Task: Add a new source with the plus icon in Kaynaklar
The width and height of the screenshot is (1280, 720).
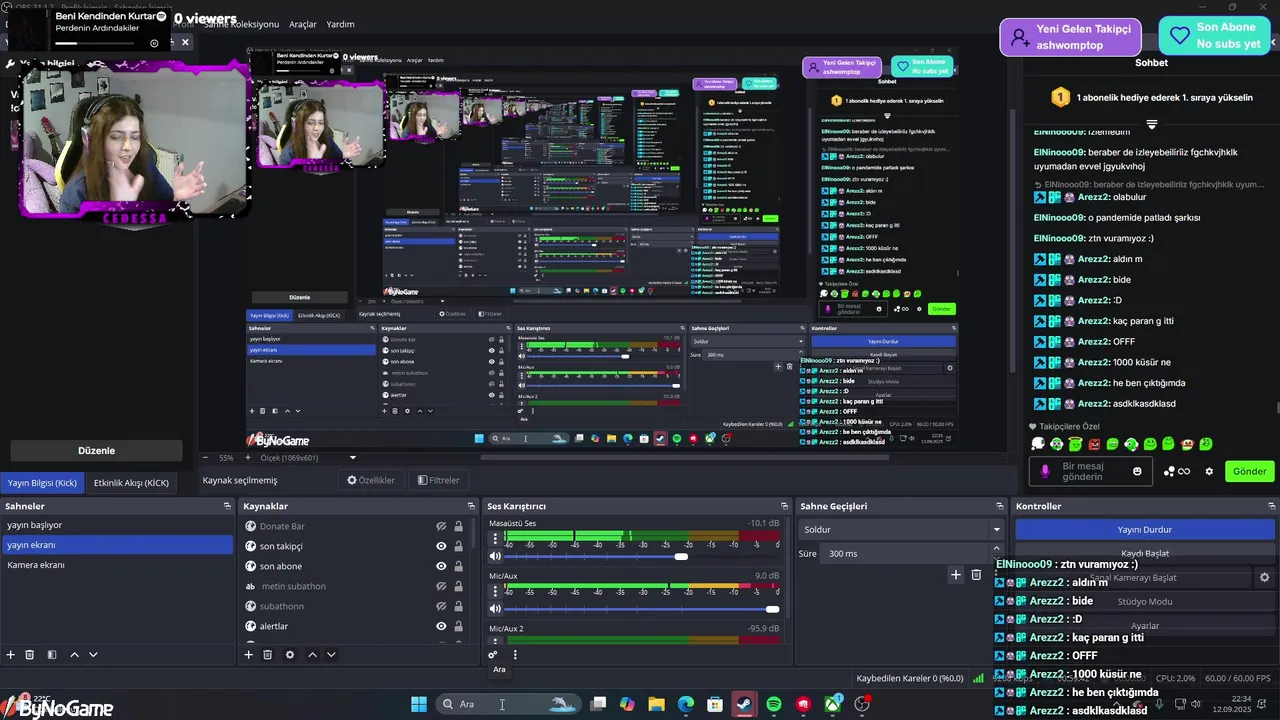Action: (x=249, y=655)
